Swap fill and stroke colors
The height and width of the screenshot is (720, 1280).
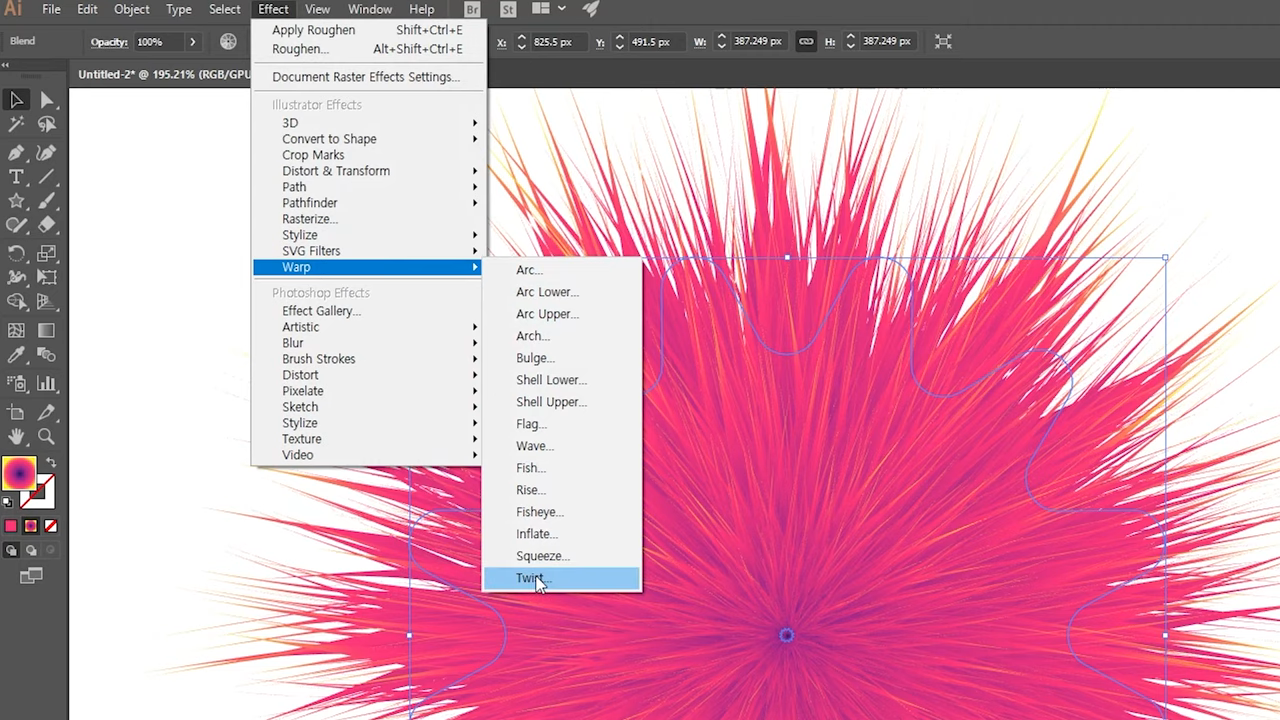(x=52, y=463)
